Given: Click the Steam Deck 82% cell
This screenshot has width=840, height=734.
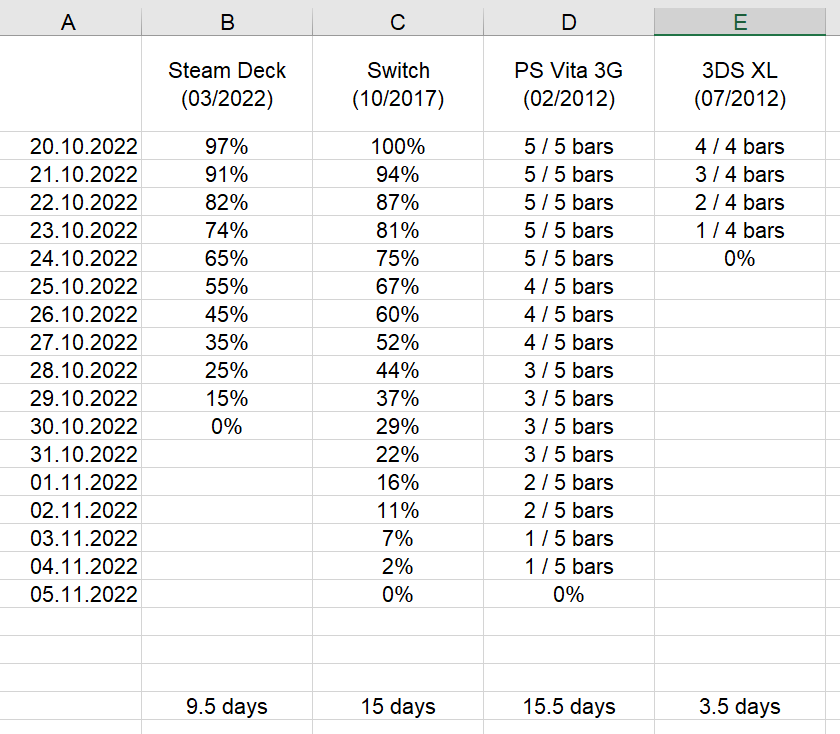Looking at the screenshot, I should (x=227, y=202).
